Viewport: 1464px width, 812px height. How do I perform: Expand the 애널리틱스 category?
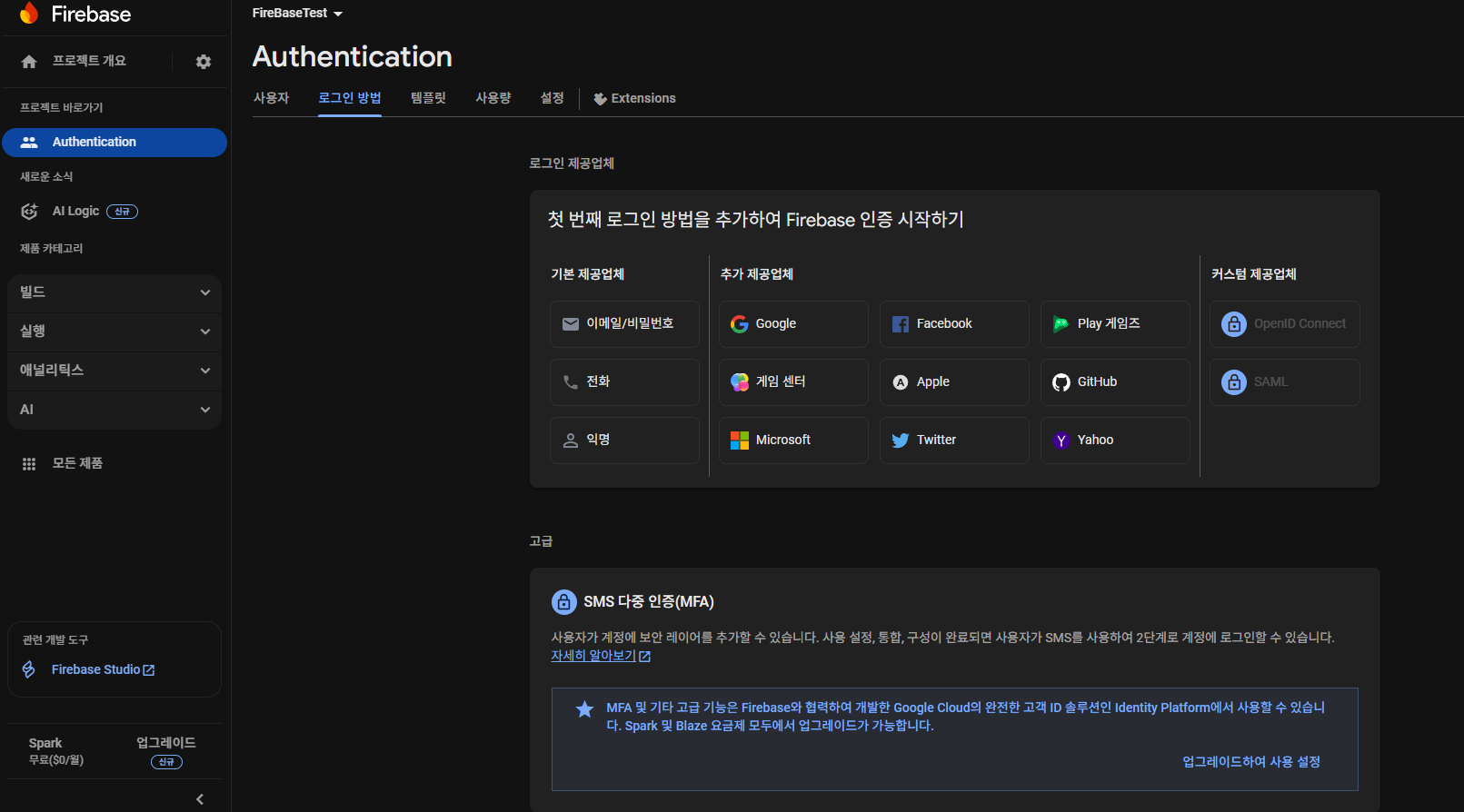click(x=115, y=371)
